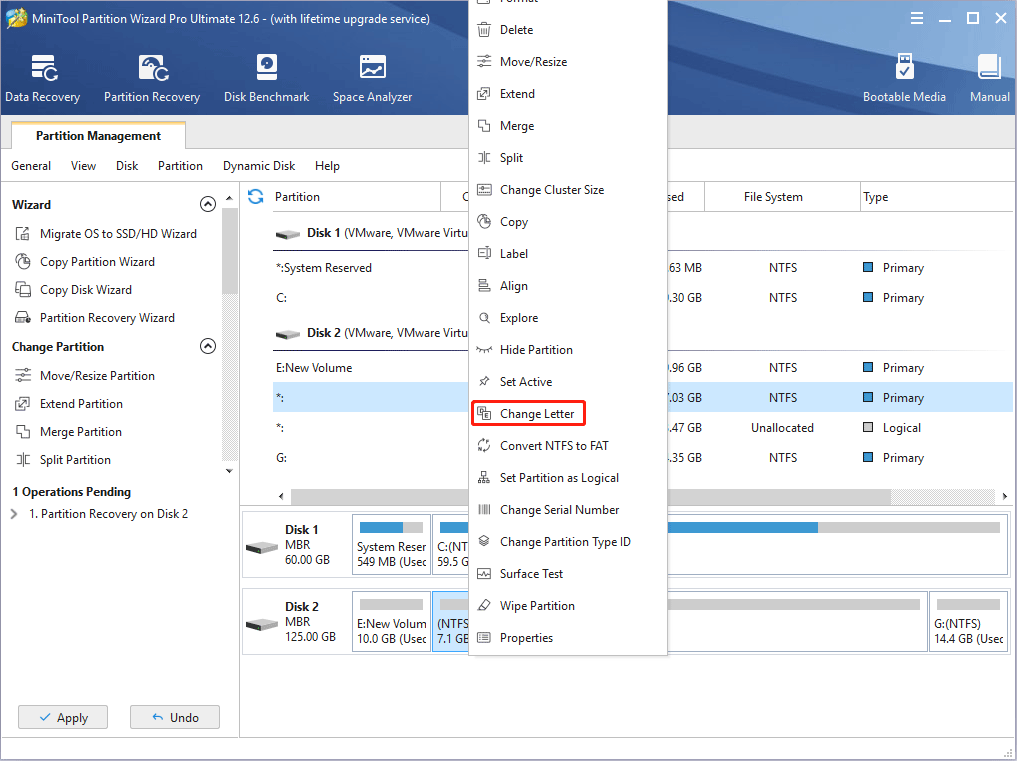
Task: Choose Split Partition in sidebar
Action: tap(63, 459)
